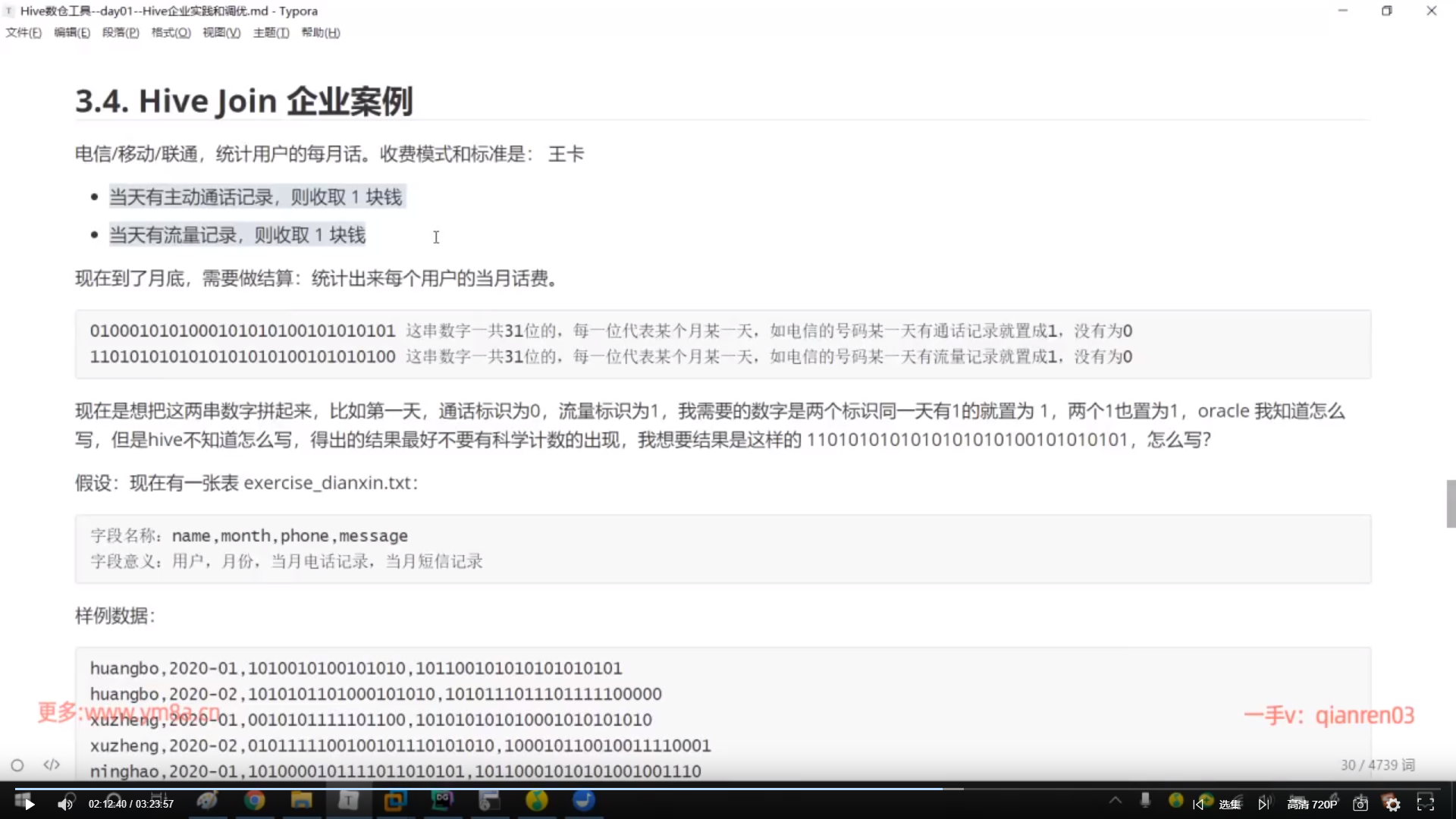This screenshot has width=1456, height=819.
Task: Enter fullscreen with the corner icon
Action: pyautogui.click(x=1426, y=804)
